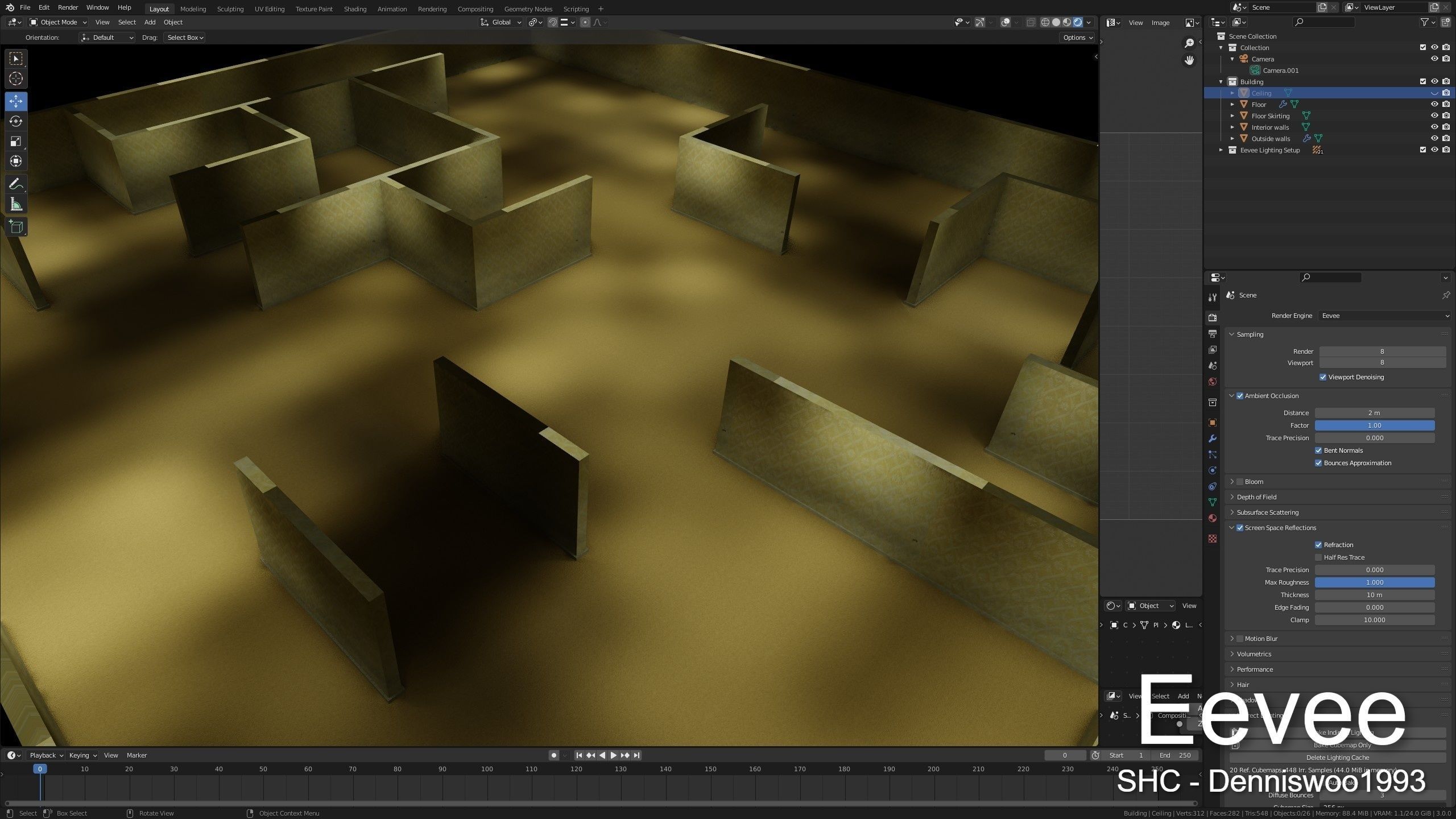Collapse the Sampling panel
Viewport: 1456px width, 819px height.
coord(1250,334)
